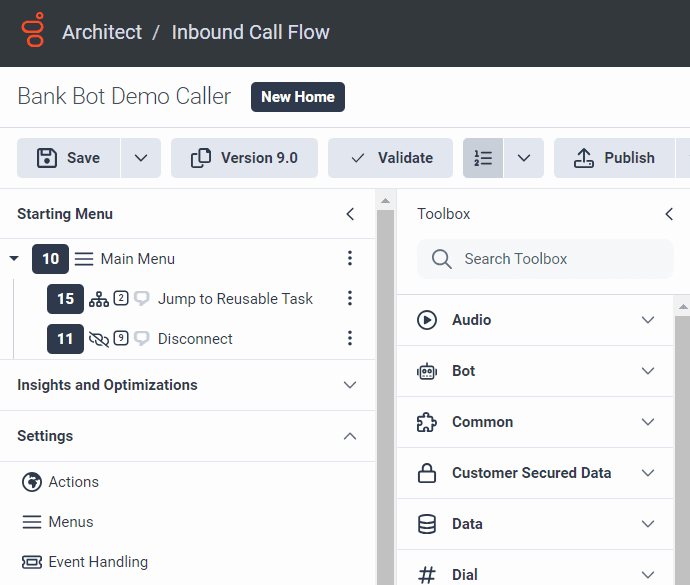Click the Search Toolbox field
Screen dimensions: 690x585
click(x=545, y=259)
